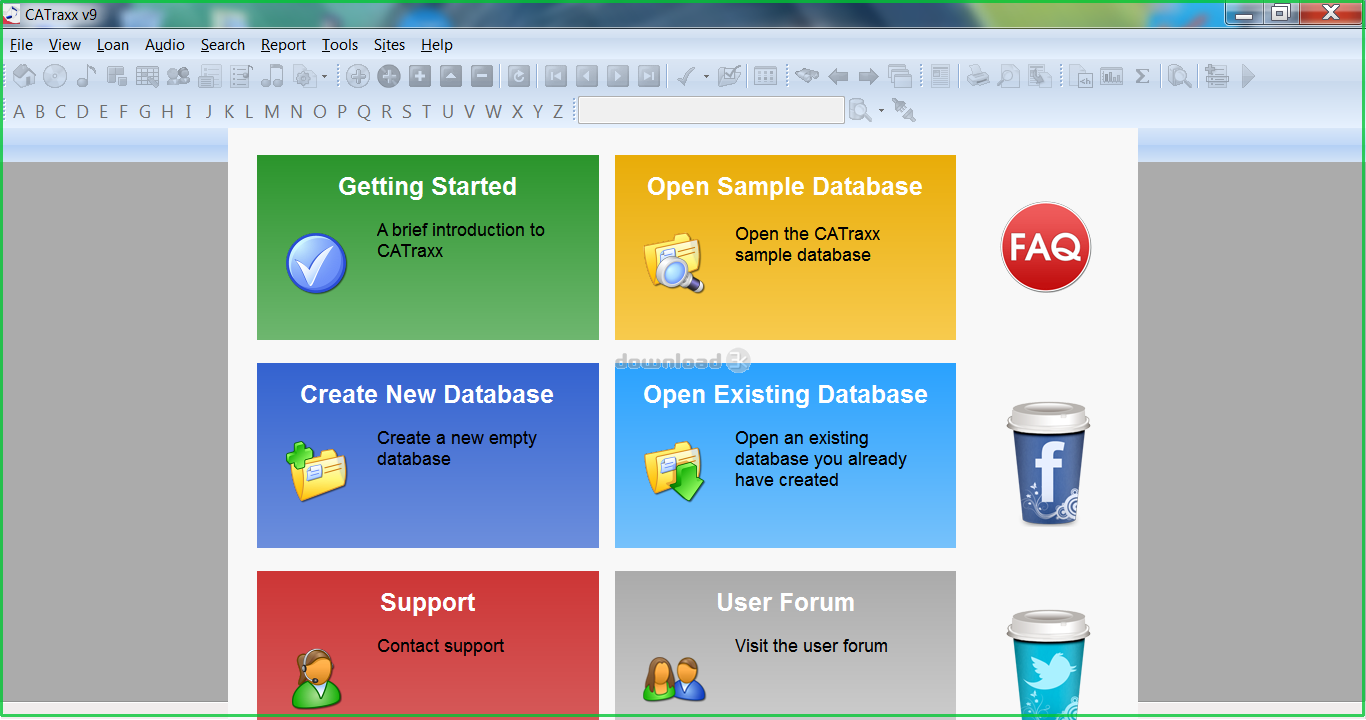Choose the Create New Database tile
The width and height of the screenshot is (1366, 720).
pyautogui.click(x=428, y=455)
